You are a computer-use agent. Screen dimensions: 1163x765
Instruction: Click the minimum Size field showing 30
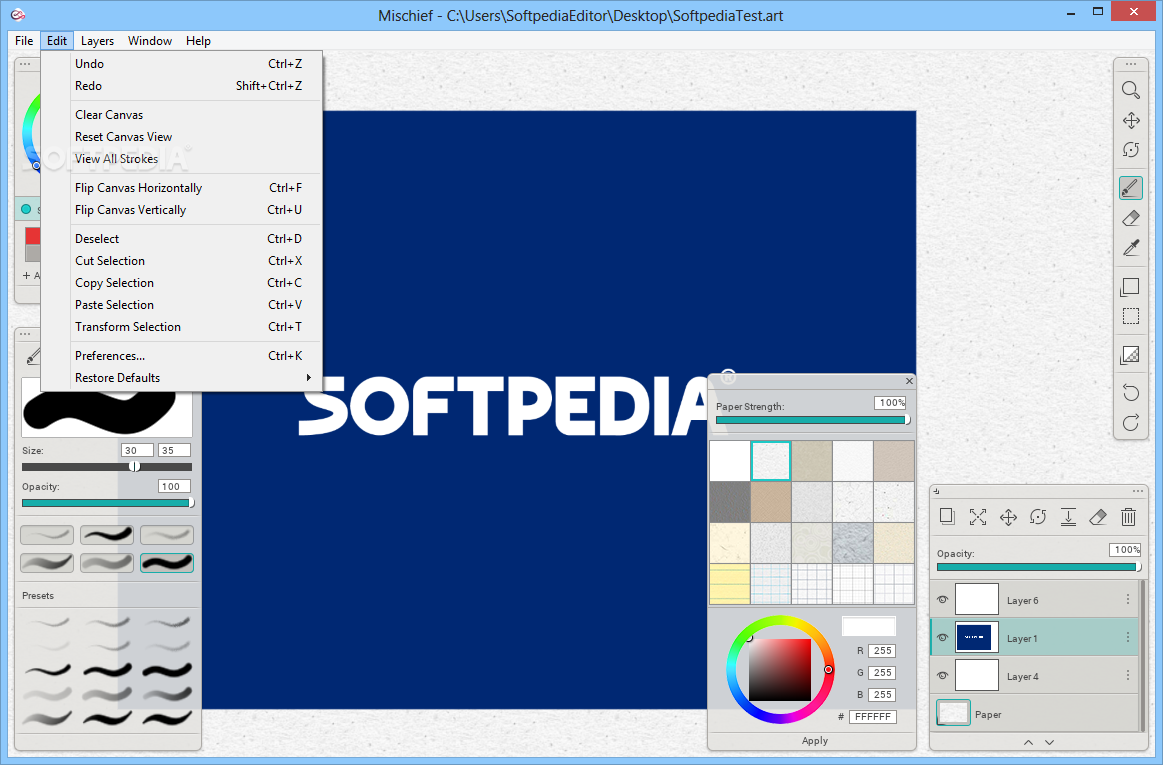click(x=137, y=450)
